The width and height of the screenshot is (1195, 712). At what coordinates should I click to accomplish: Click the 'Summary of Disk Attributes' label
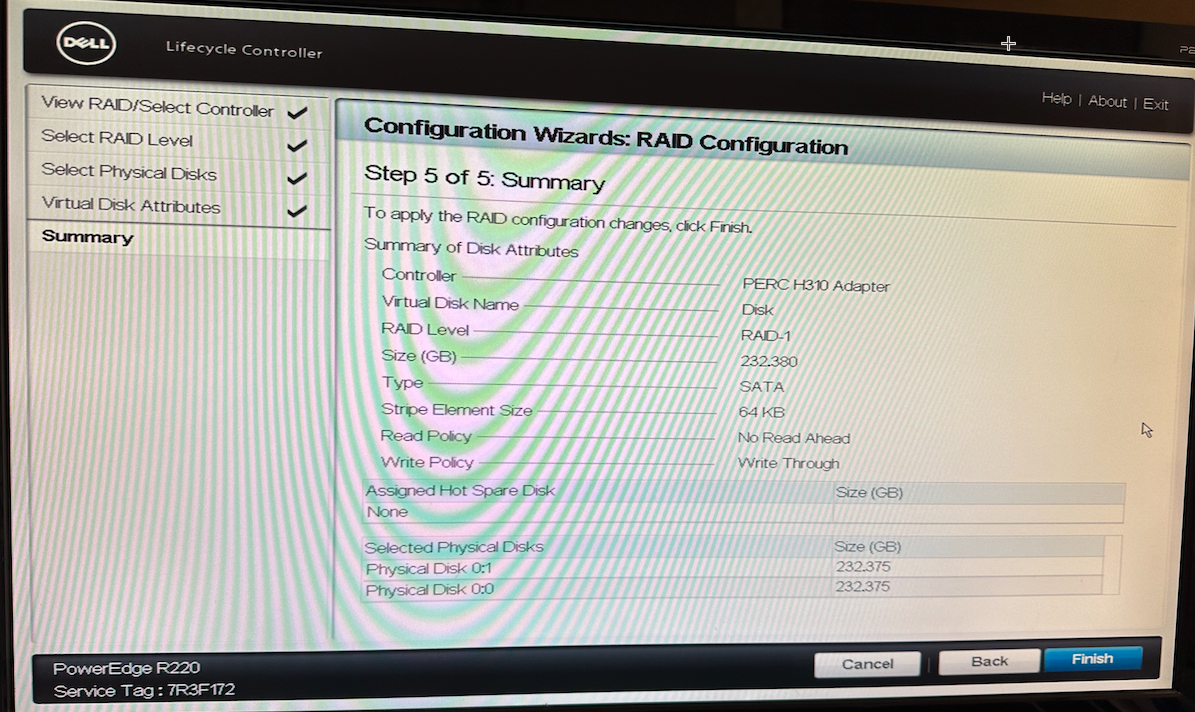(x=471, y=248)
